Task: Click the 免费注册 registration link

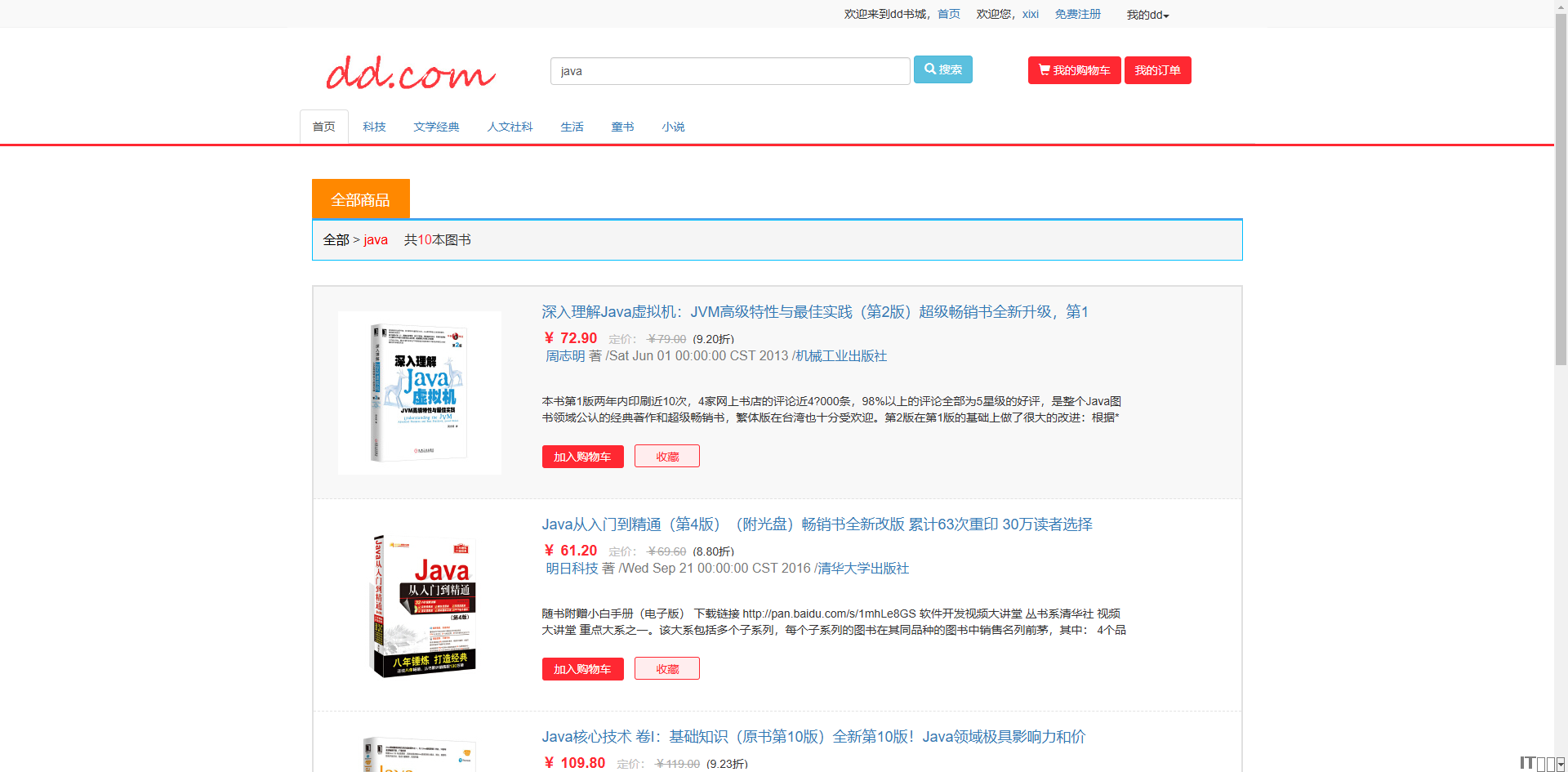Action: point(1077,14)
